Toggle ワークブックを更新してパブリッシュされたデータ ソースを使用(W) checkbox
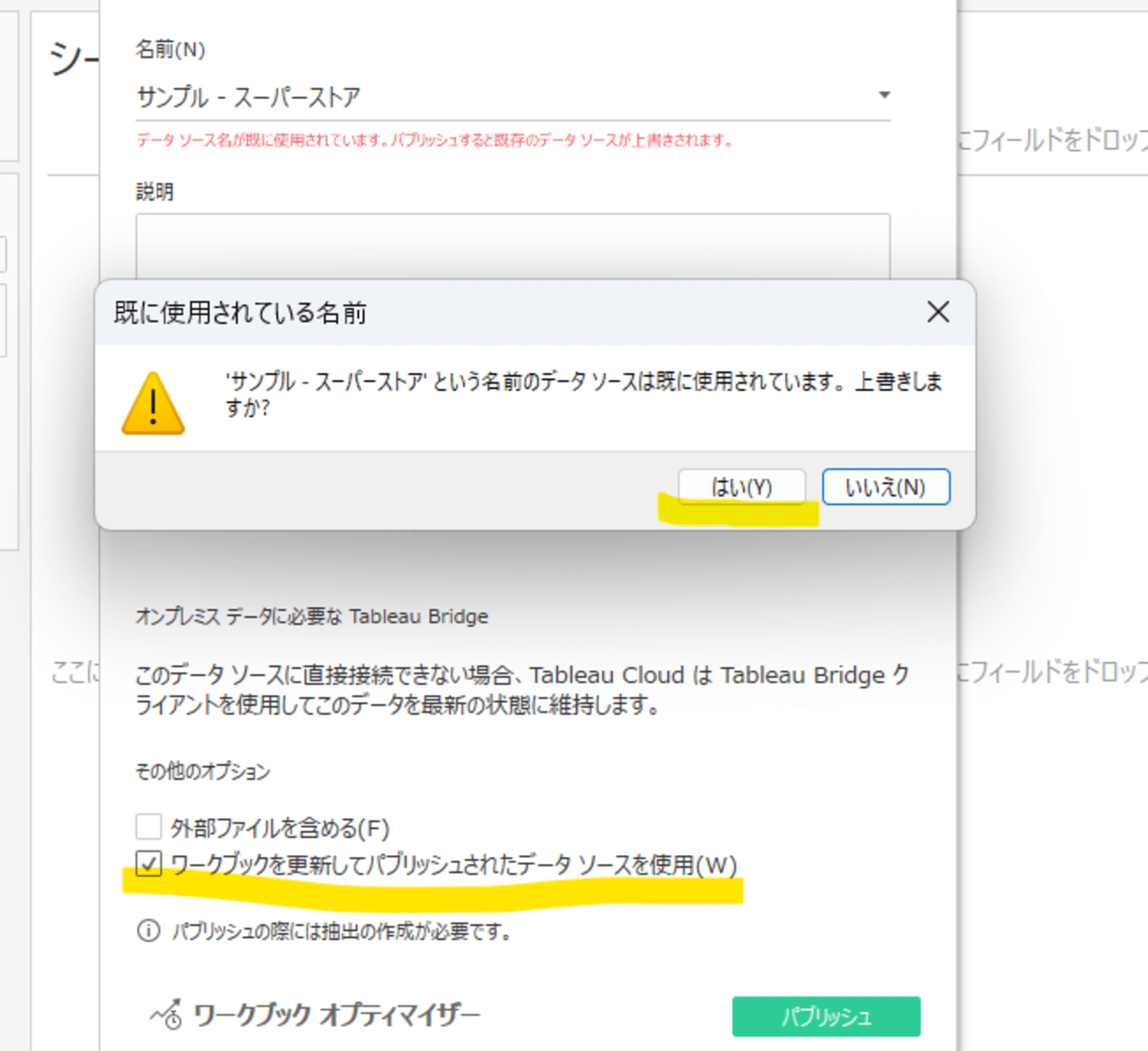 click(149, 863)
